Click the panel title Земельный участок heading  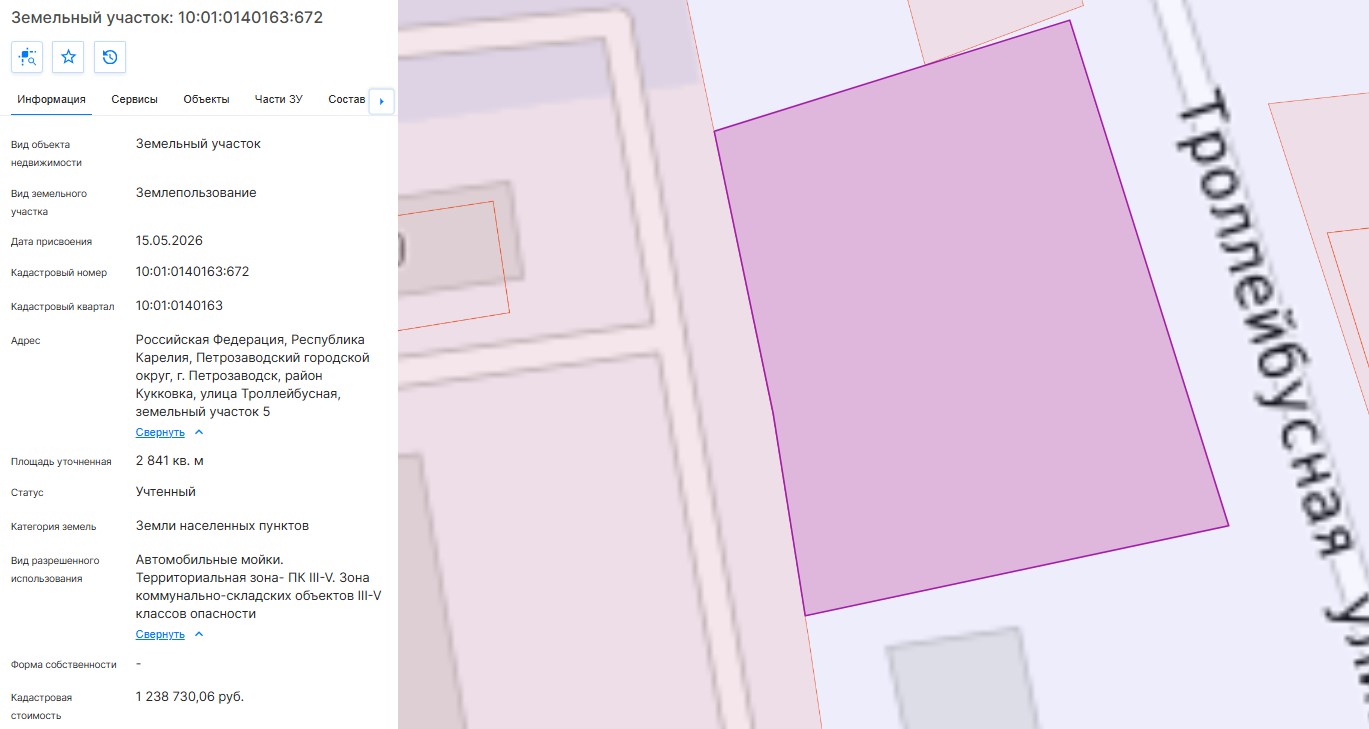tap(167, 18)
